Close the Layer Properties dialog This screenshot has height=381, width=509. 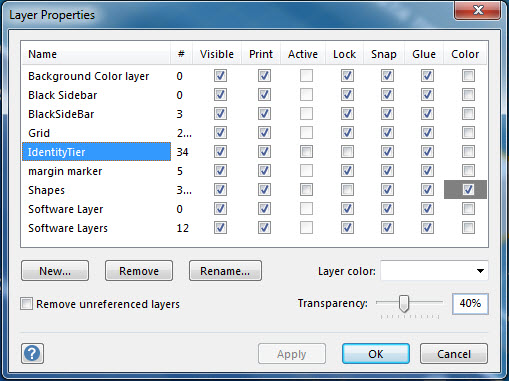(477, 10)
